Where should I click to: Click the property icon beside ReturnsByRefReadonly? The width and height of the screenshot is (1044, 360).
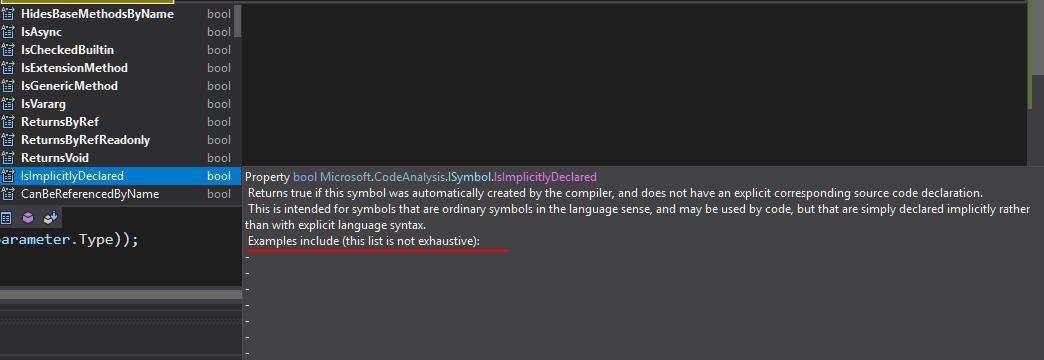(7, 140)
